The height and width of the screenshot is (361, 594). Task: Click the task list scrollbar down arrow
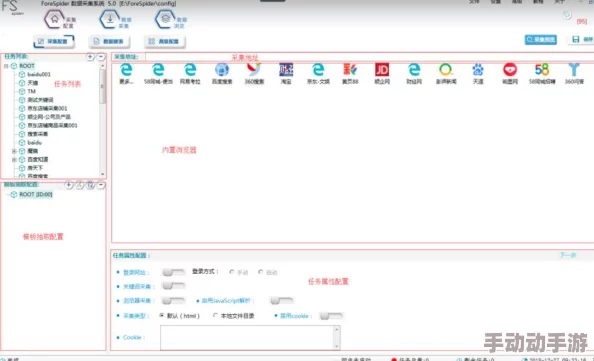(103, 174)
